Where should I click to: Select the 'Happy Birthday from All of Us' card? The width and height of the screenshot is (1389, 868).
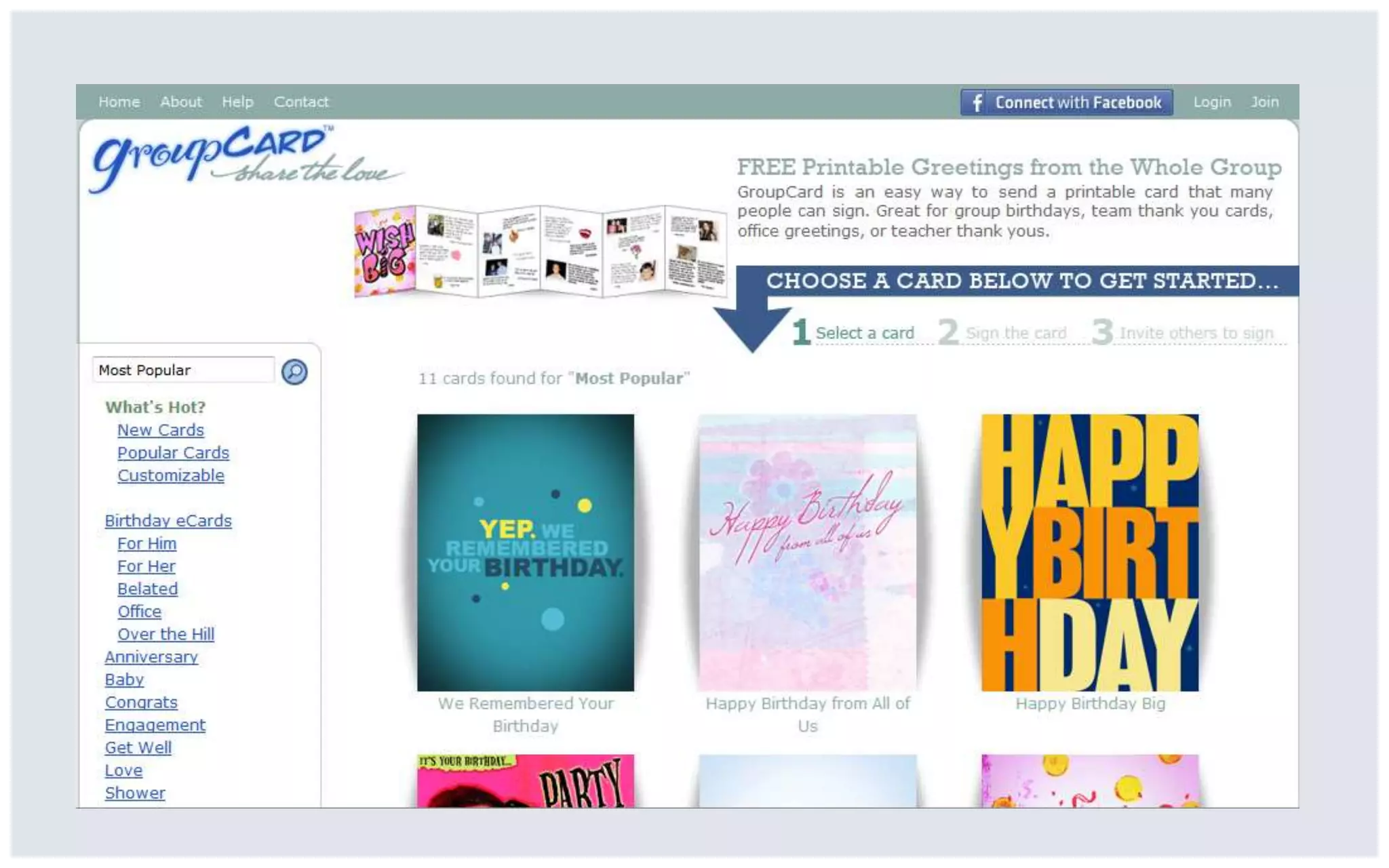[807, 553]
